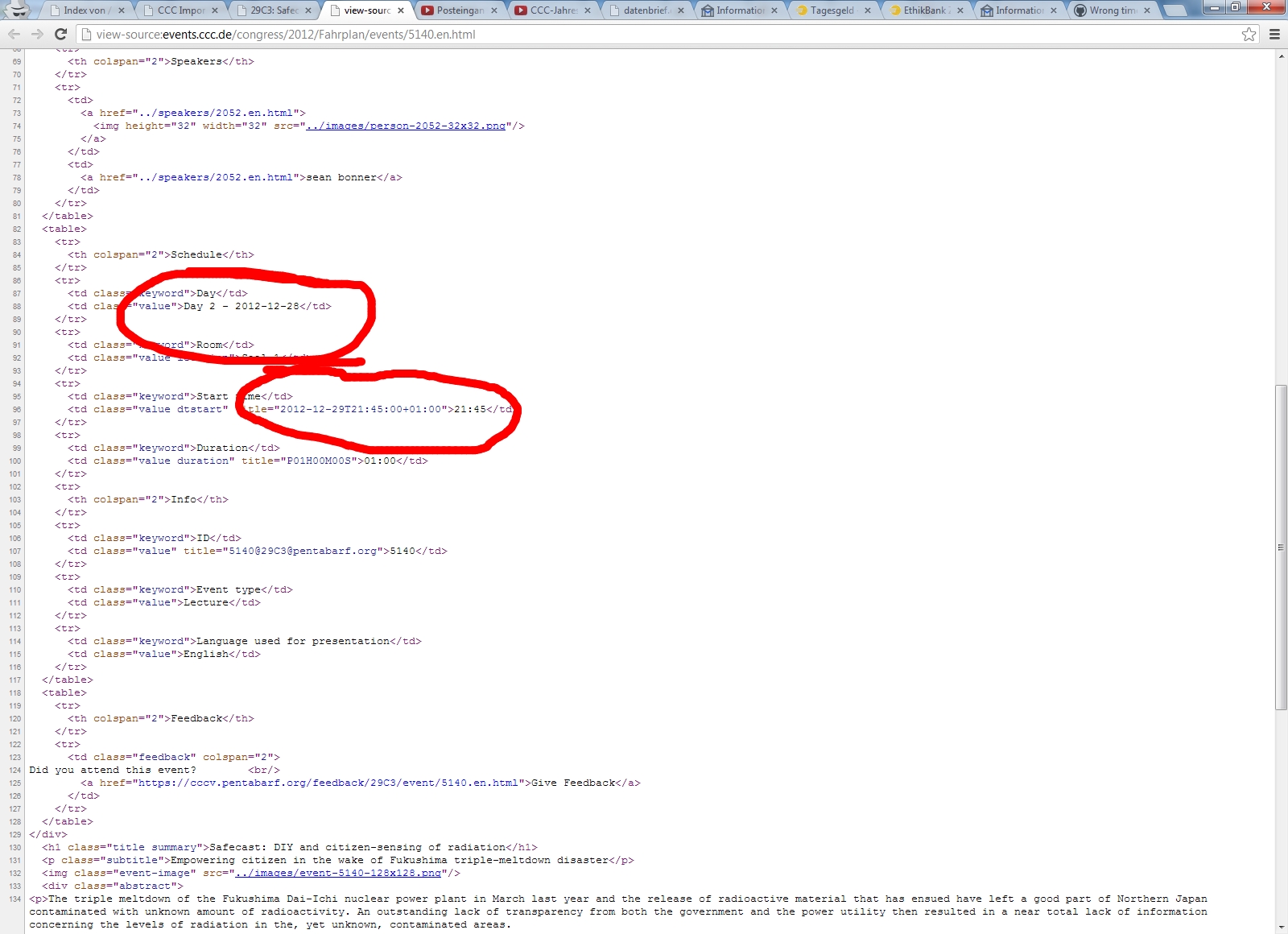Open the person-2052-32x32.png image link

coord(406,126)
